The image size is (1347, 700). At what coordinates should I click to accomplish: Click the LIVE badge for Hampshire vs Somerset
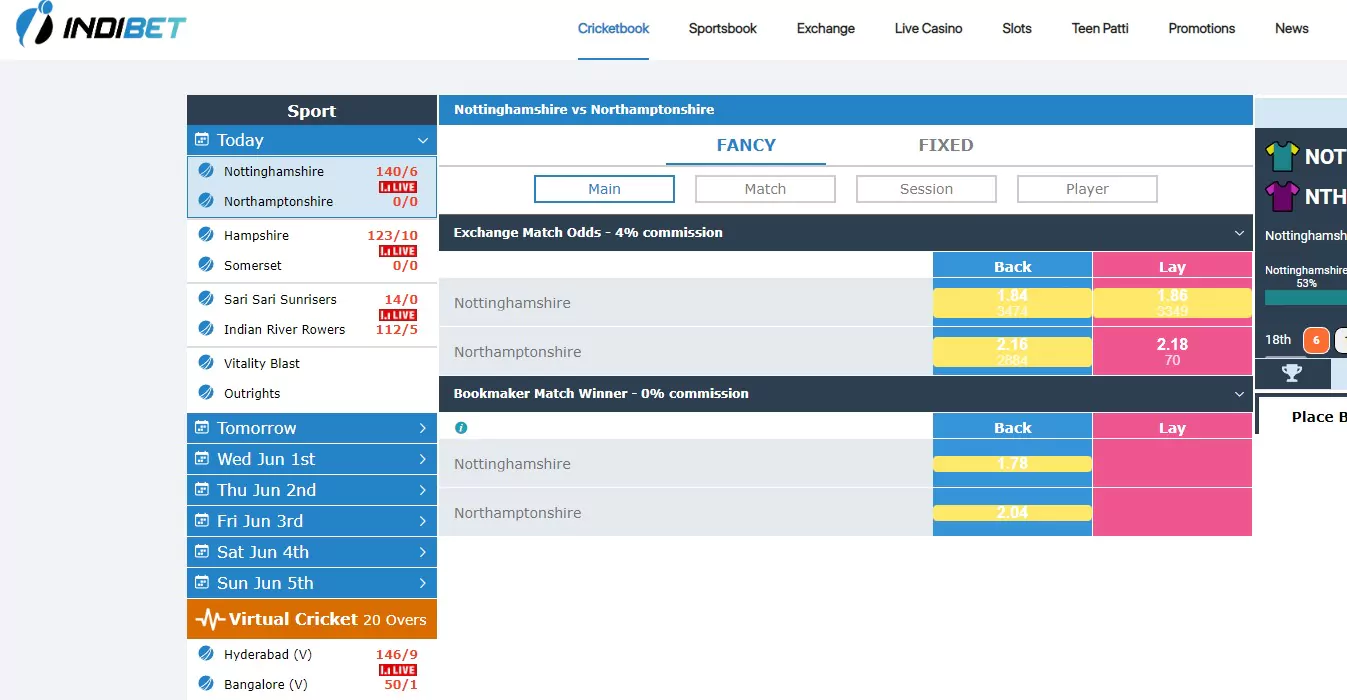397,251
